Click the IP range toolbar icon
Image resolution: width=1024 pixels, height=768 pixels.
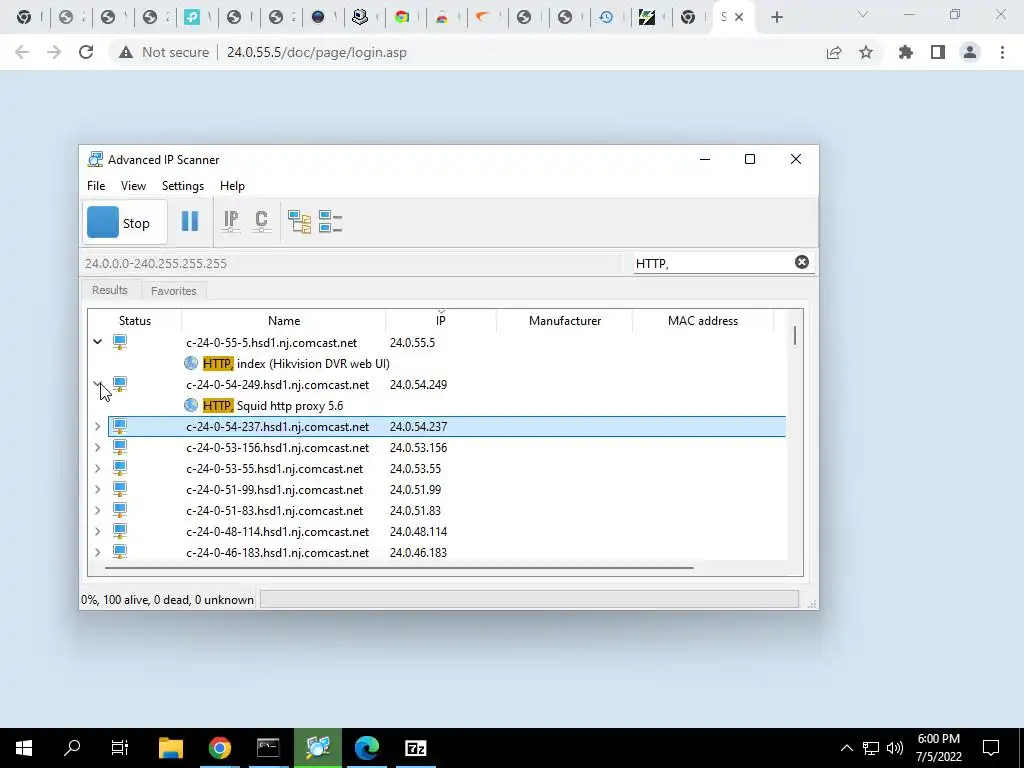coord(231,222)
